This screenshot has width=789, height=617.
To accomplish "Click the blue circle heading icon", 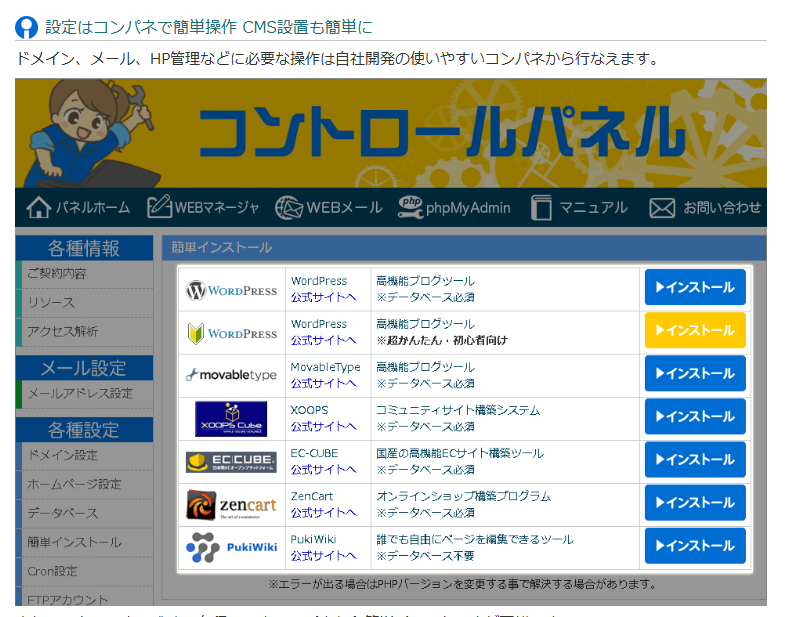I will pyautogui.click(x=26, y=27).
